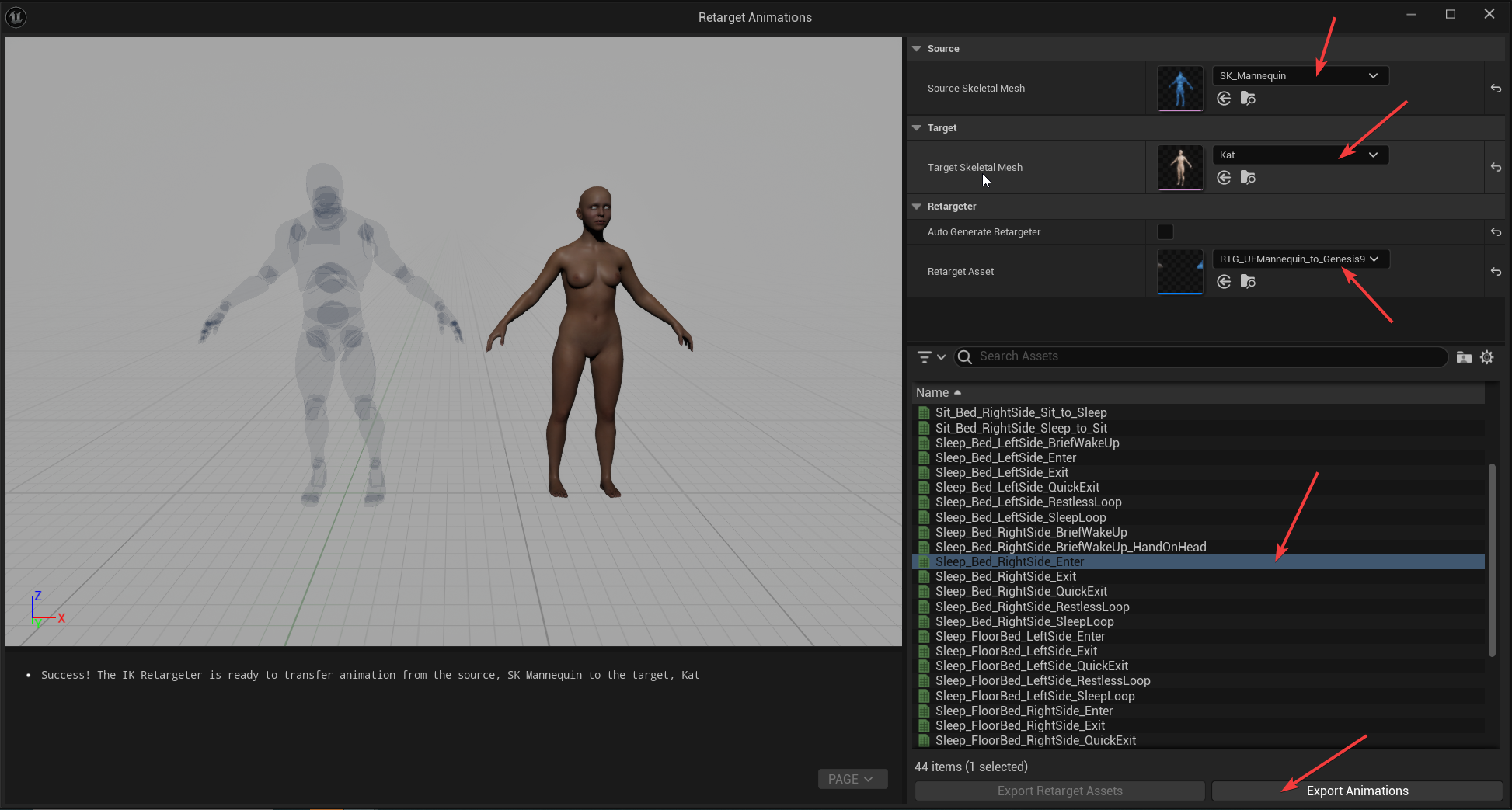
Task: Select Sleep_Bed_LeftSide_BriefWakeUp animation
Action: [1198, 443]
